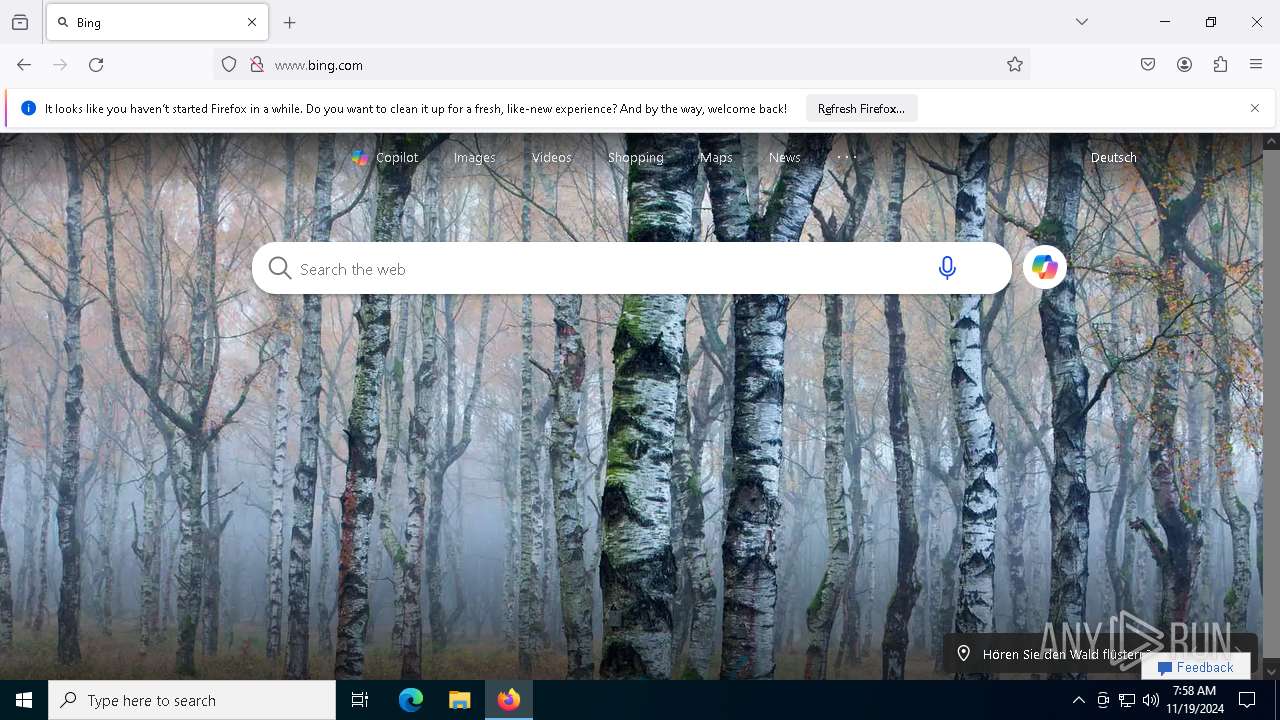Start voice search with microphone icon
The image size is (1280, 720).
(947, 268)
